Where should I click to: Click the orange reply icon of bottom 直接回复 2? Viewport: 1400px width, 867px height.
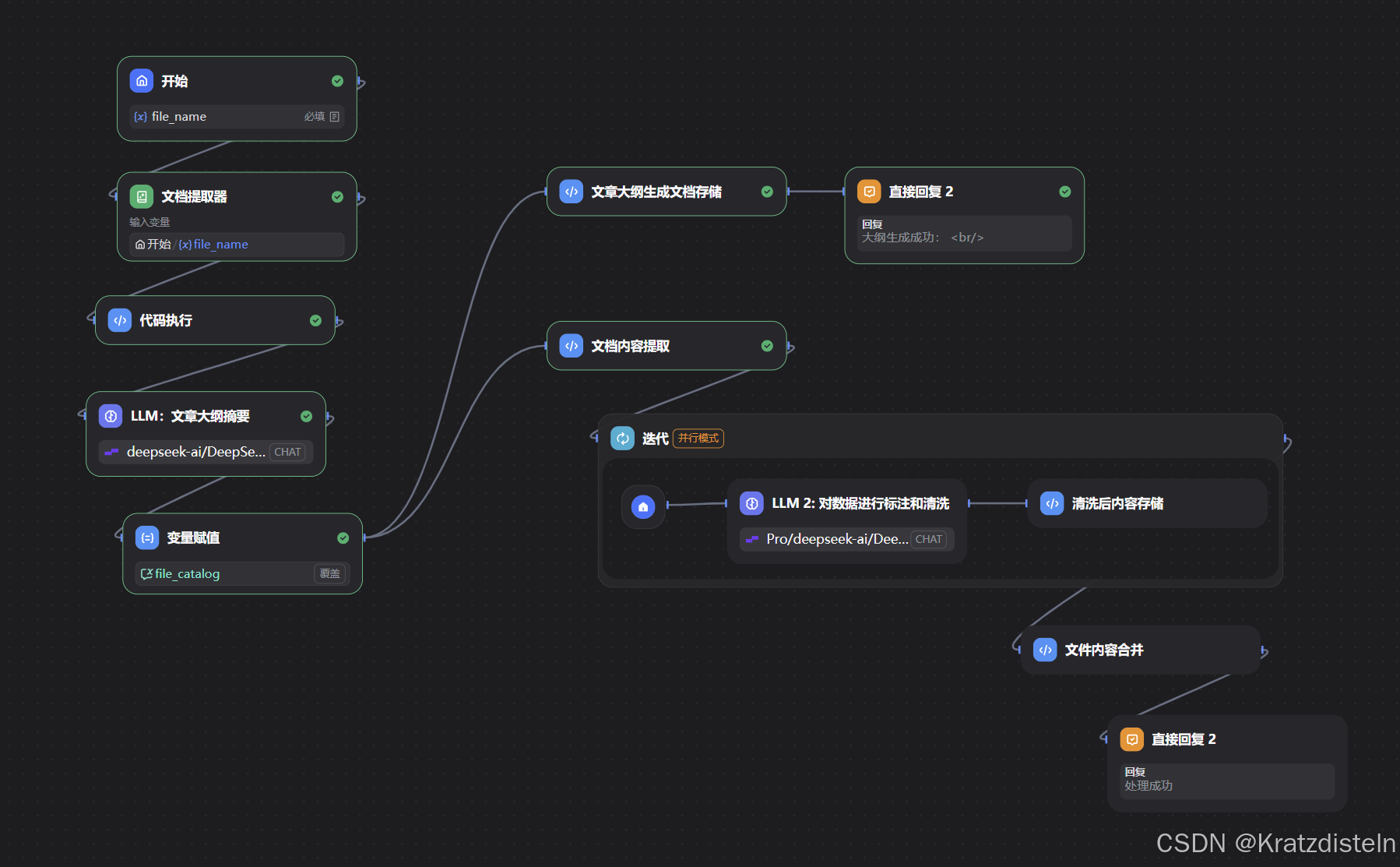pos(1132,739)
